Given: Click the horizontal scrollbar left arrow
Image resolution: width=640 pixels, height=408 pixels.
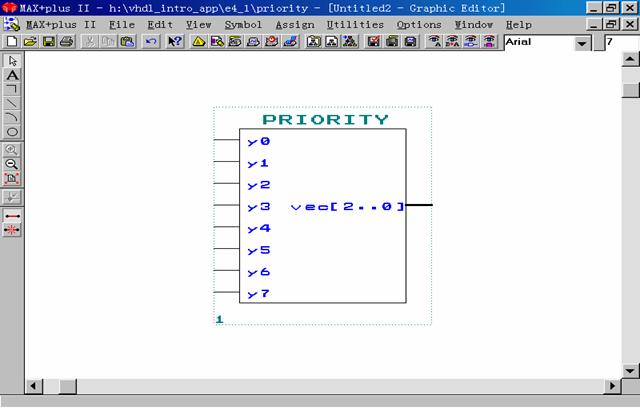Looking at the screenshot, I should click(x=34, y=386).
